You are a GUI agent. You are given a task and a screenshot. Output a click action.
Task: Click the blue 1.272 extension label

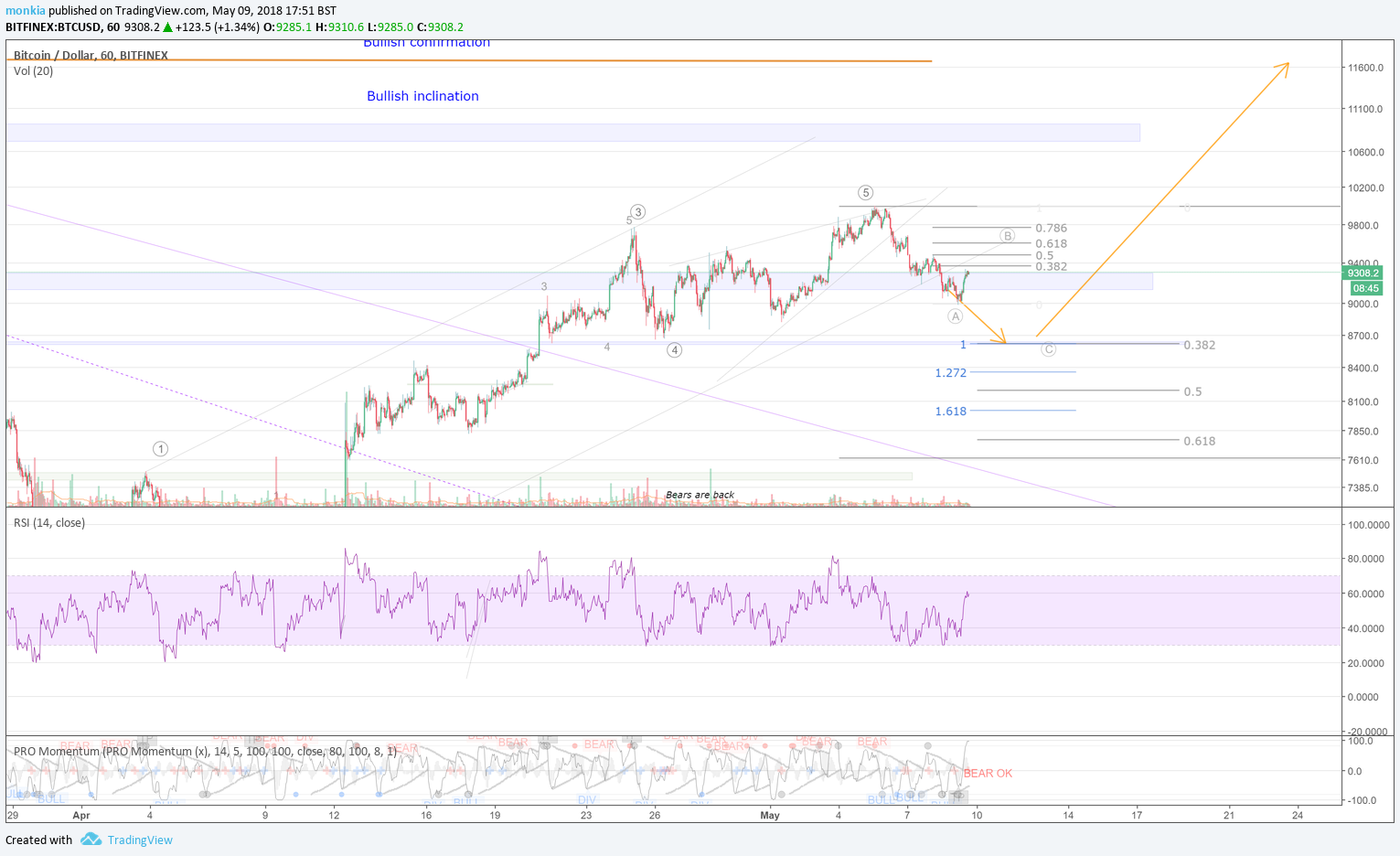pos(951,373)
